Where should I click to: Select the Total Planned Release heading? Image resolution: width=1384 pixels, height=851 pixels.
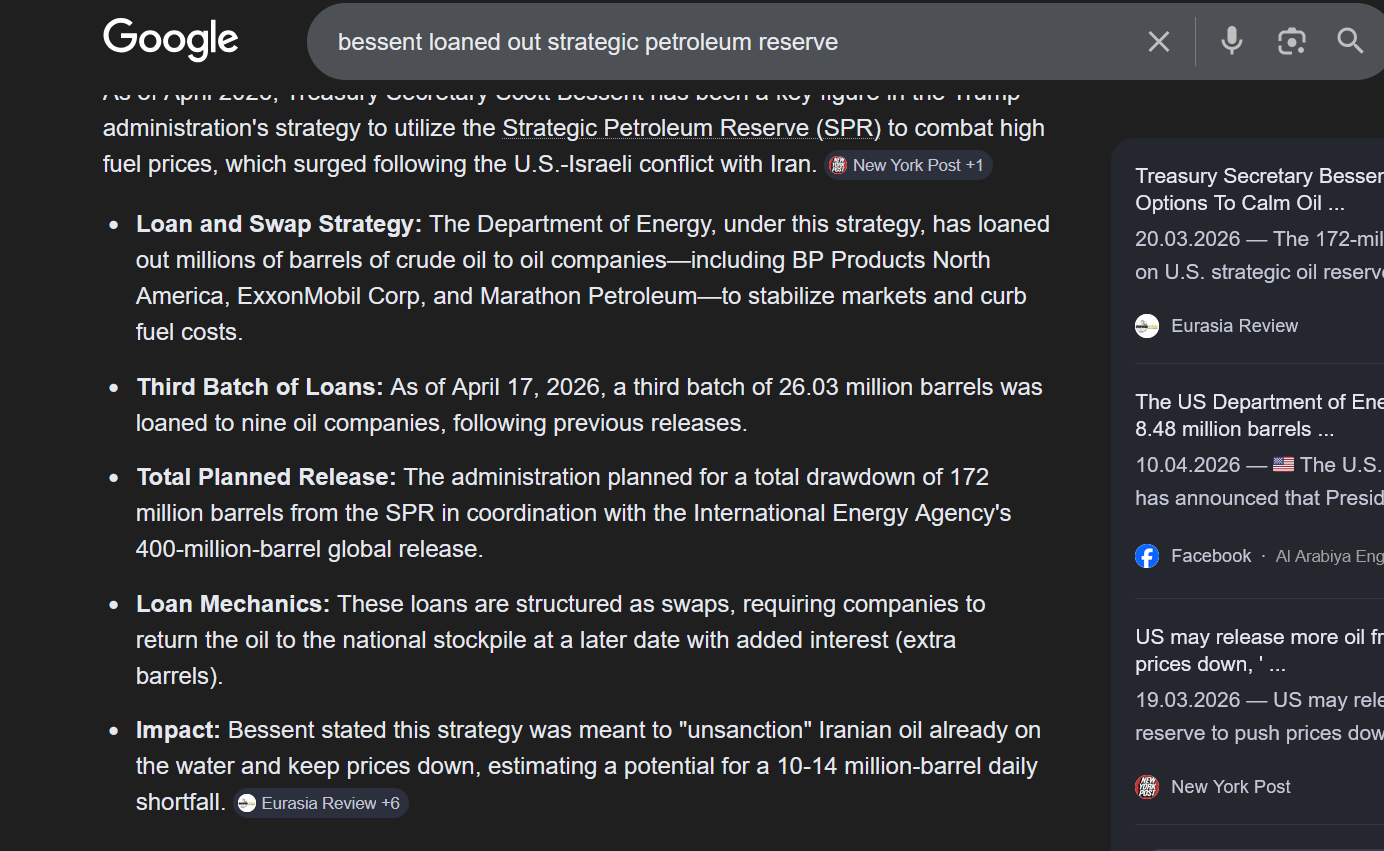point(266,477)
